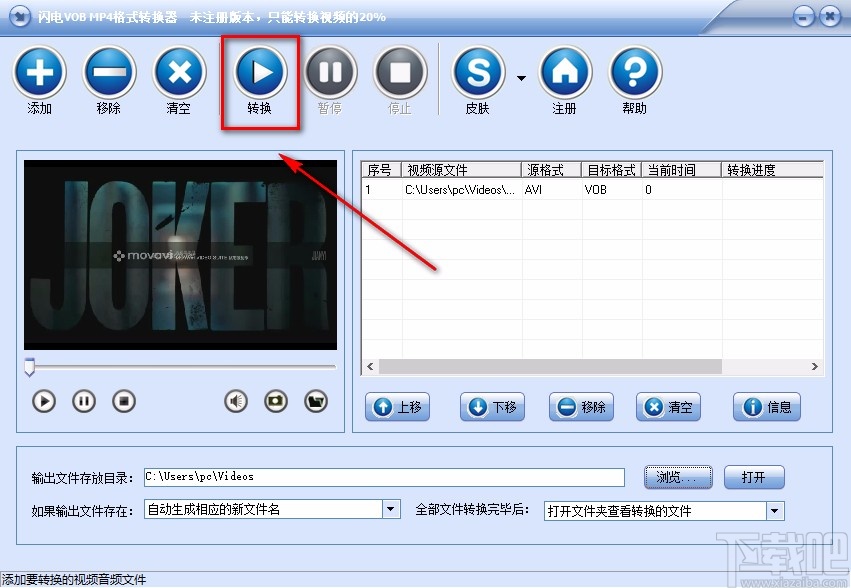Screen dimensions: 851x588
Task: Click the 停止 stop toolbar icon
Action: pyautogui.click(x=399, y=74)
